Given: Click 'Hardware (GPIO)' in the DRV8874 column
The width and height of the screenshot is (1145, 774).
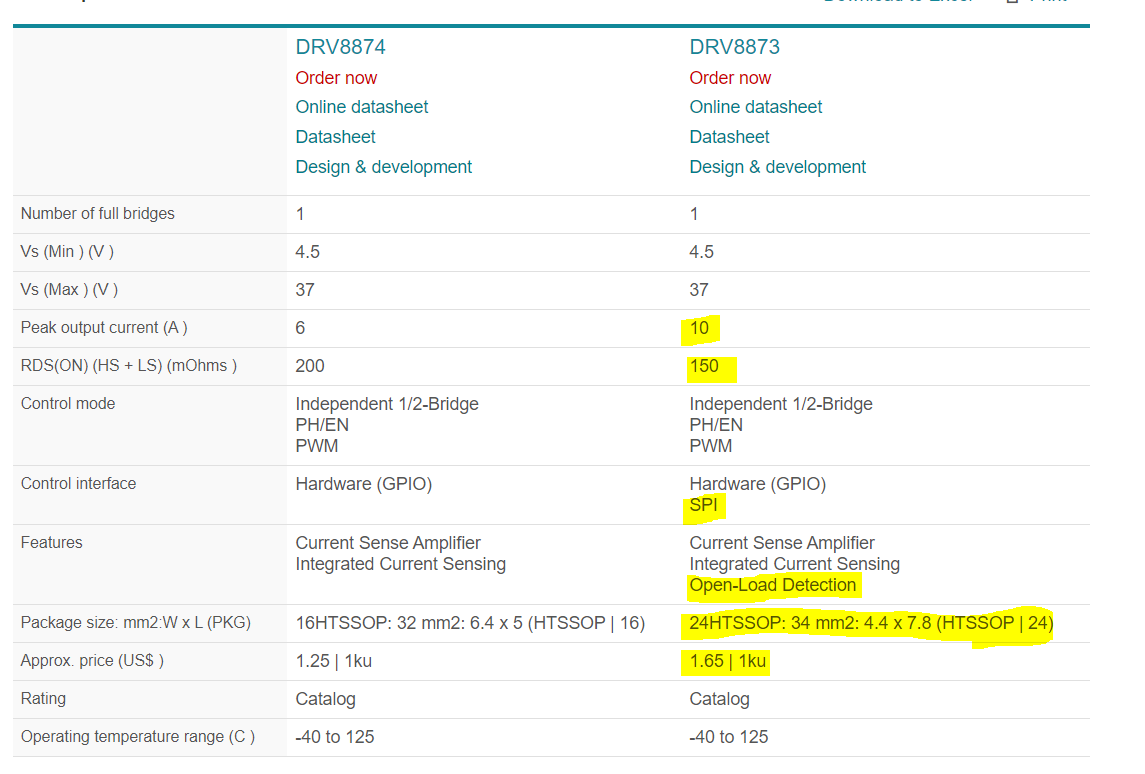Looking at the screenshot, I should point(364,484).
